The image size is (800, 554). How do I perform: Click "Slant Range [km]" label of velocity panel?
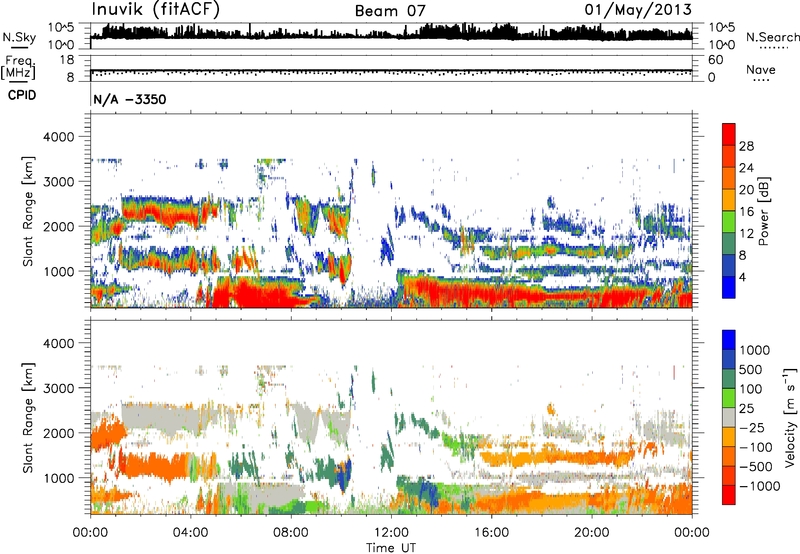click(x=28, y=418)
